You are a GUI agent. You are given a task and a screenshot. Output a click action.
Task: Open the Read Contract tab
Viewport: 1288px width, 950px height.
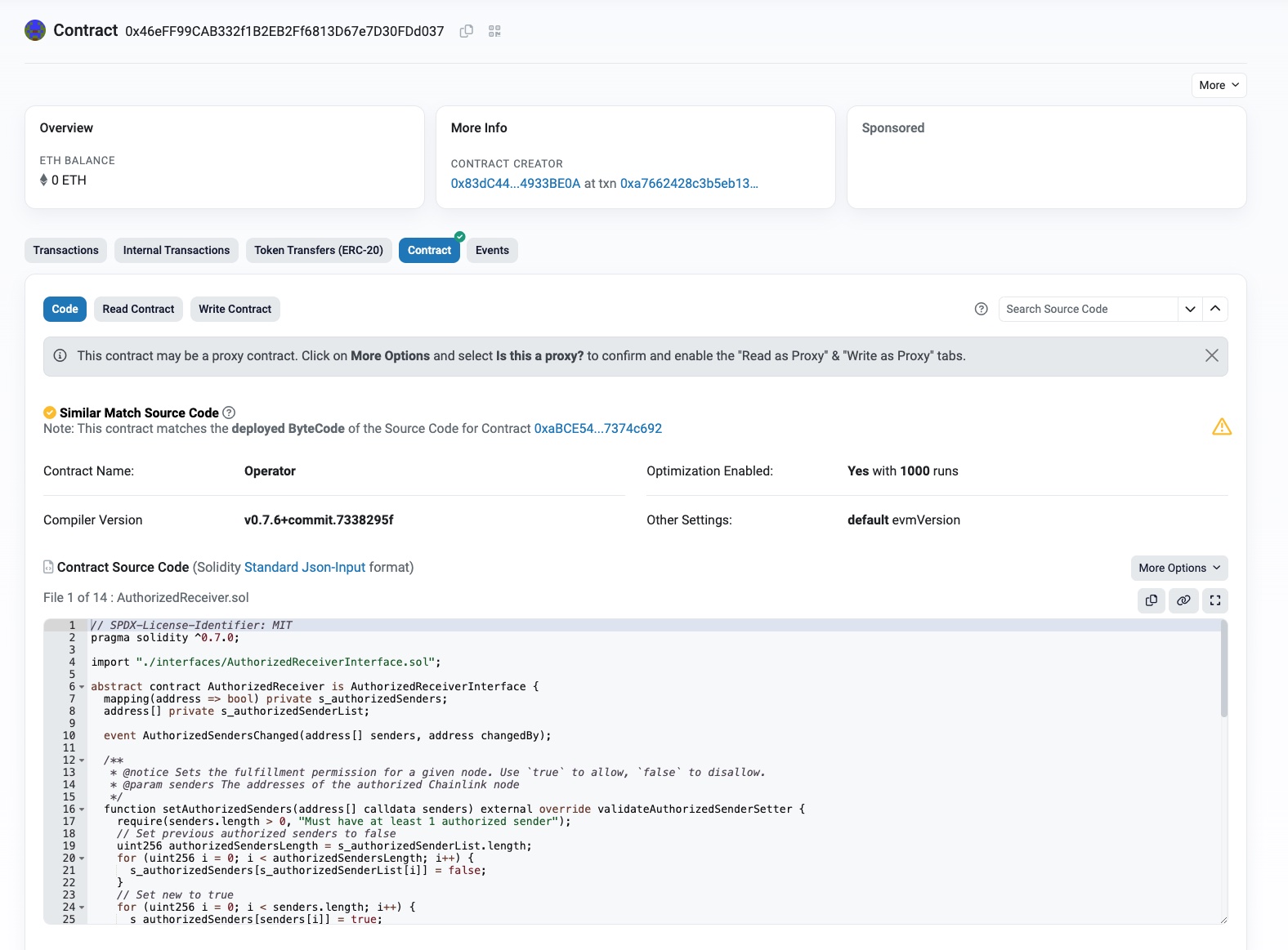point(138,309)
